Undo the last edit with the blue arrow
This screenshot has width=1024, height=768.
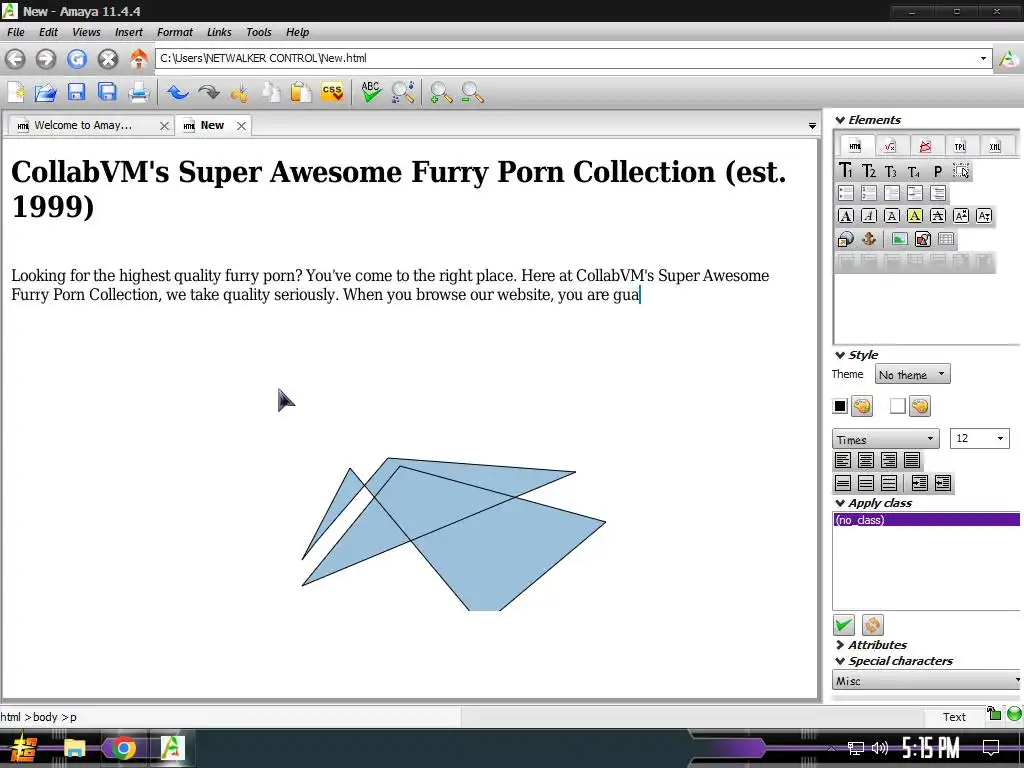pos(177,93)
